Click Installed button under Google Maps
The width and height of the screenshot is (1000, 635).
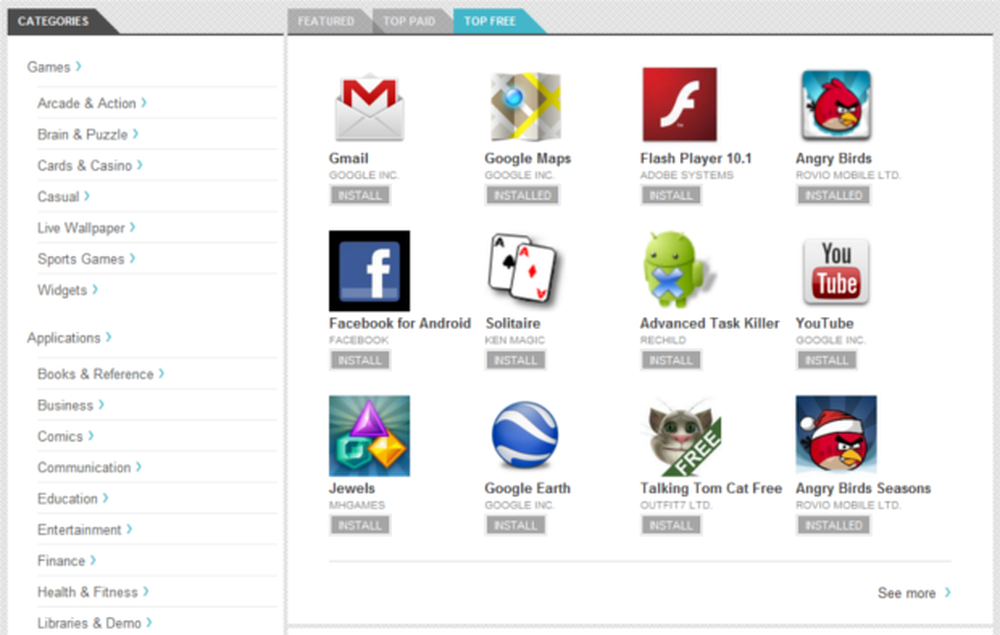pyautogui.click(x=522, y=195)
